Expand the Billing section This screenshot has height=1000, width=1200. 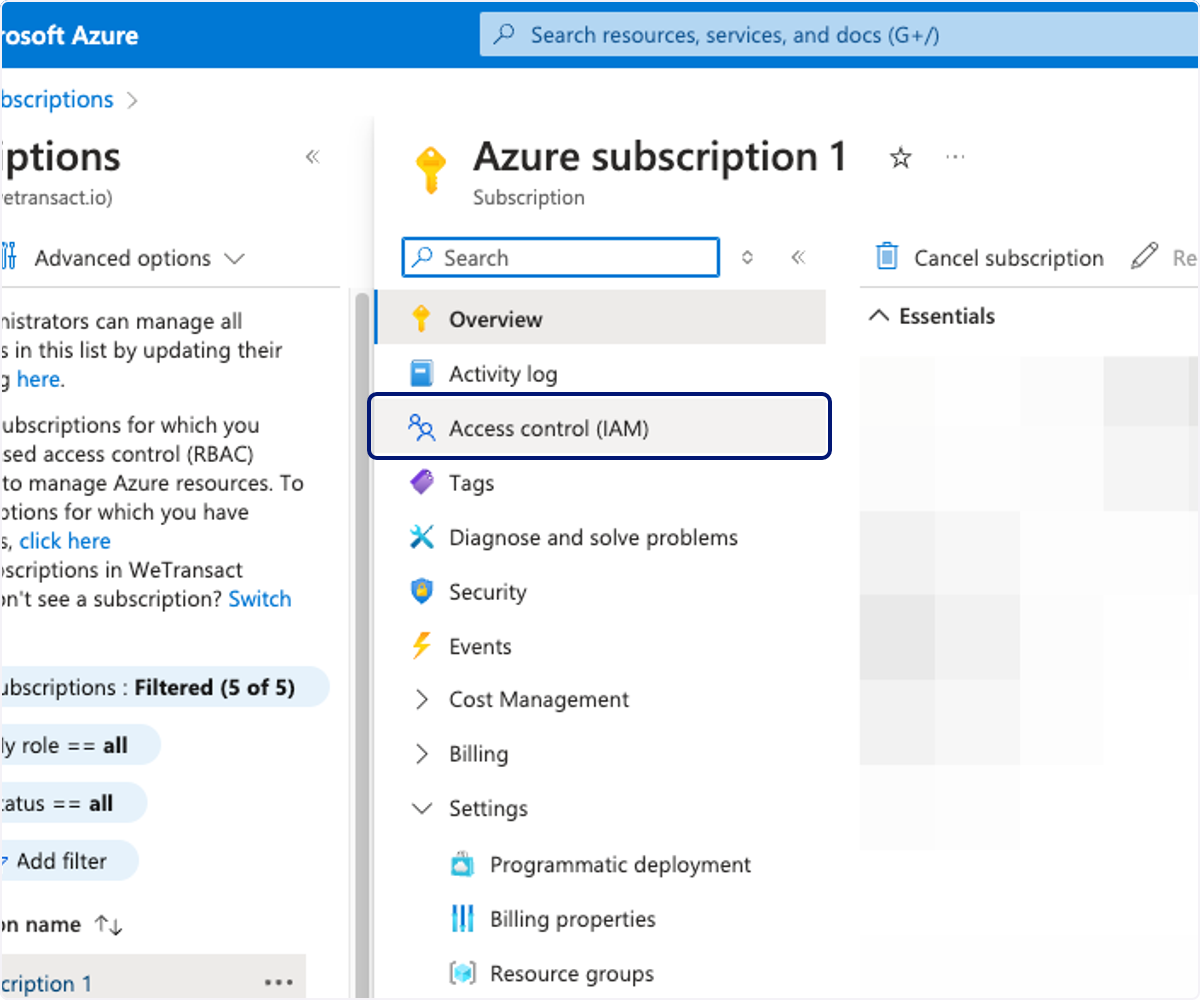tap(422, 754)
